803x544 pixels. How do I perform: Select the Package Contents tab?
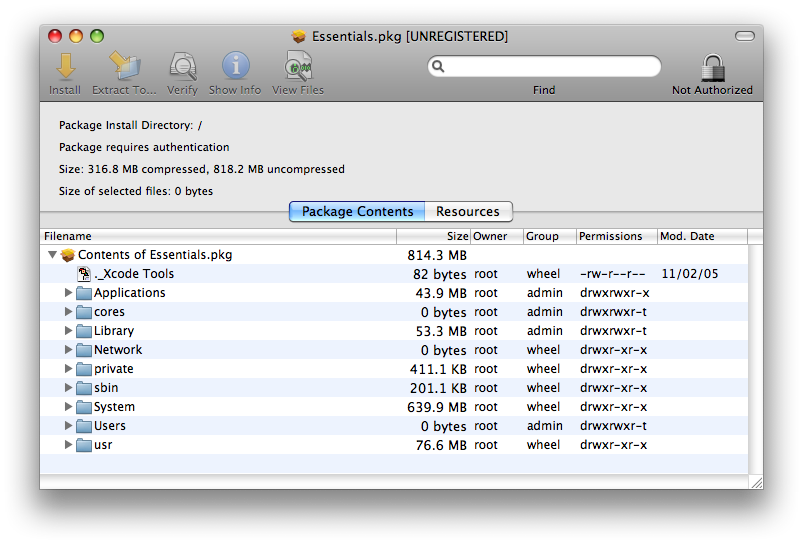click(357, 212)
